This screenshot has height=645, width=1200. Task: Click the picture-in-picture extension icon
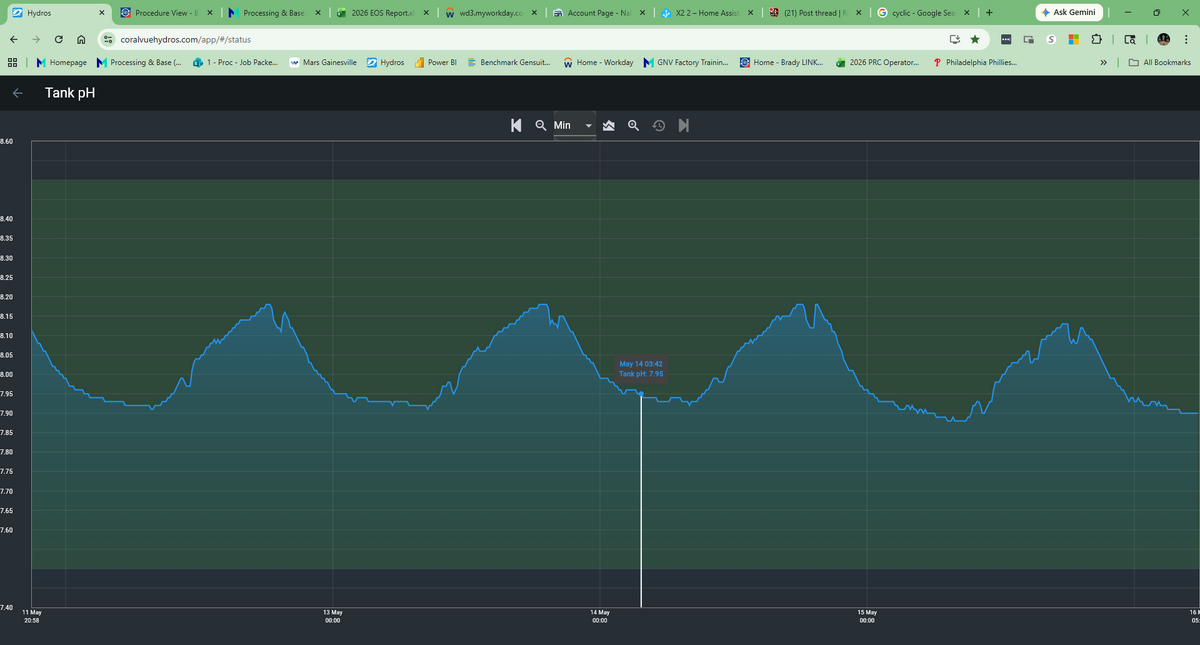coord(1029,40)
